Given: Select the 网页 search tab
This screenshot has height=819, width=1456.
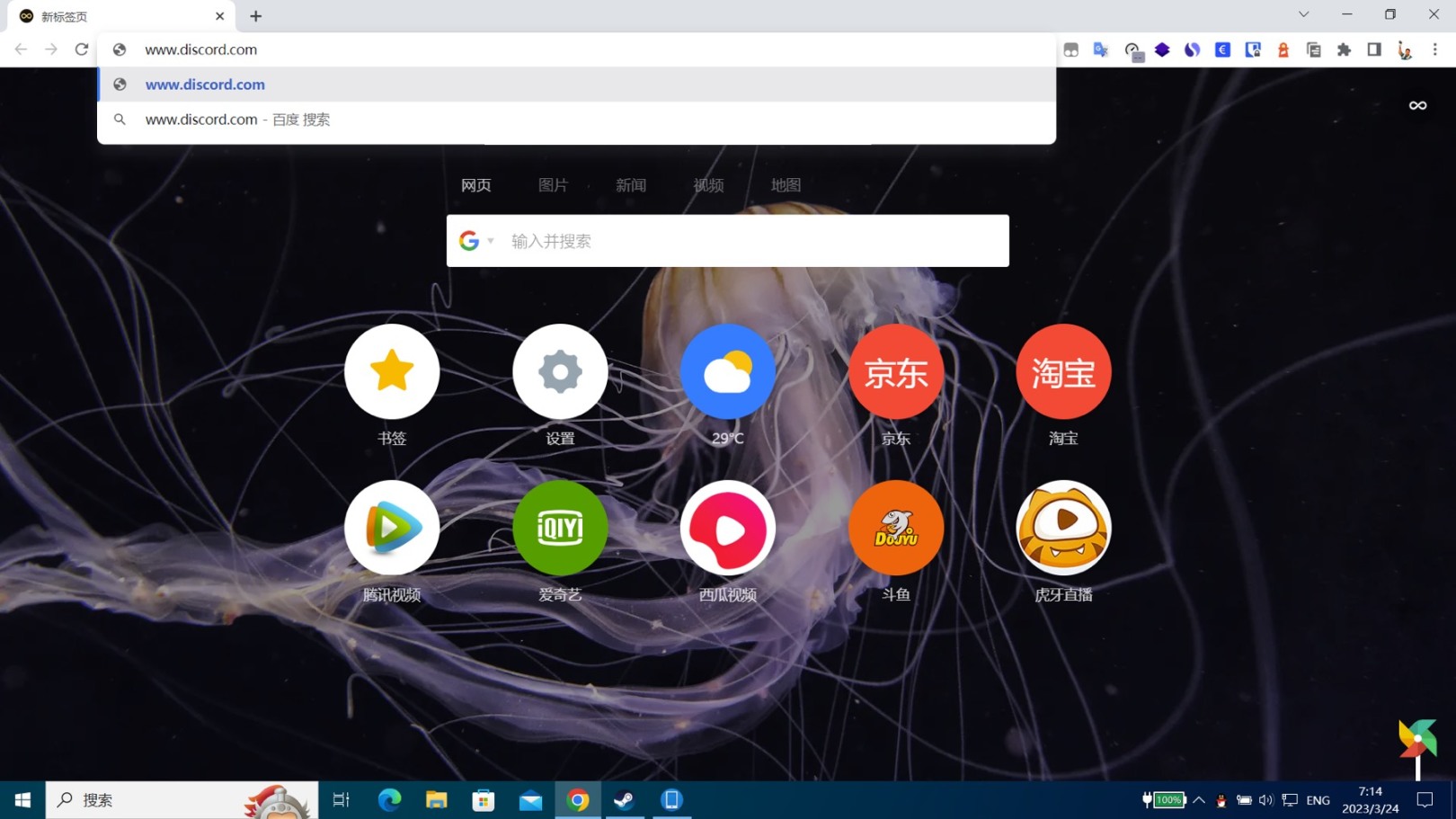Looking at the screenshot, I should pos(476,185).
